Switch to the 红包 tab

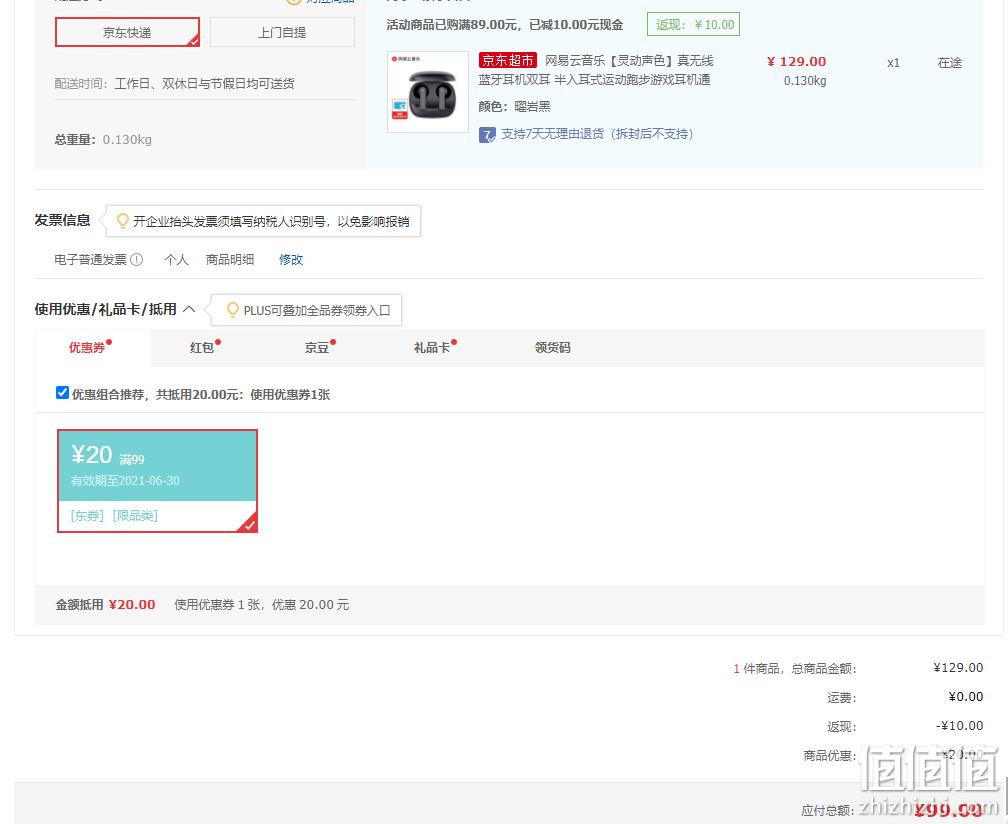pyautogui.click(x=204, y=348)
